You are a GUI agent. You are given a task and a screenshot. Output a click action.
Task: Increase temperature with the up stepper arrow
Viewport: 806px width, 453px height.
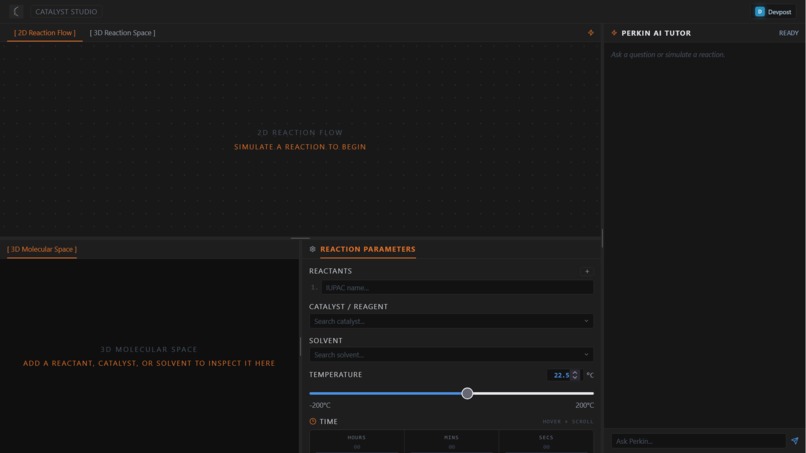575,372
